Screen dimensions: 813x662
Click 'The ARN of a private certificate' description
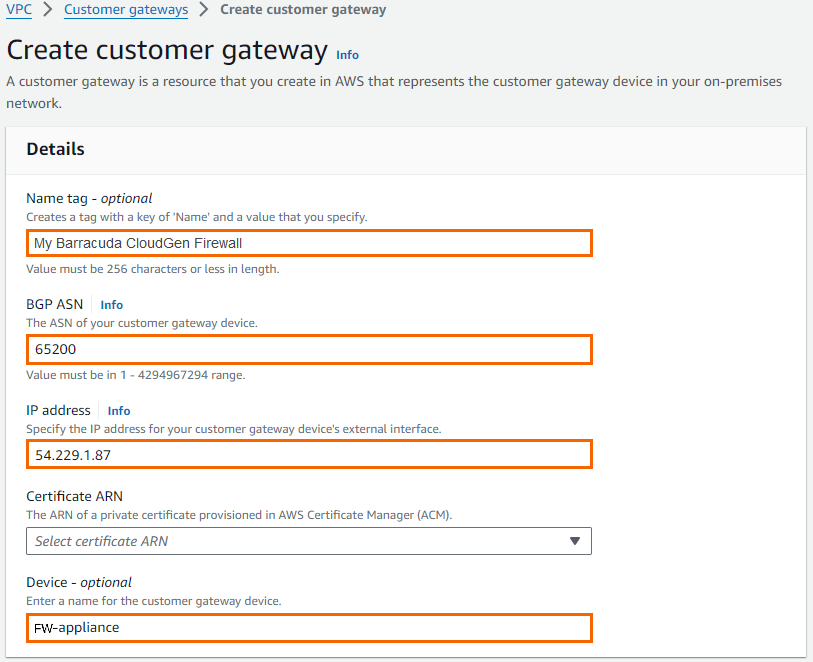[239, 515]
